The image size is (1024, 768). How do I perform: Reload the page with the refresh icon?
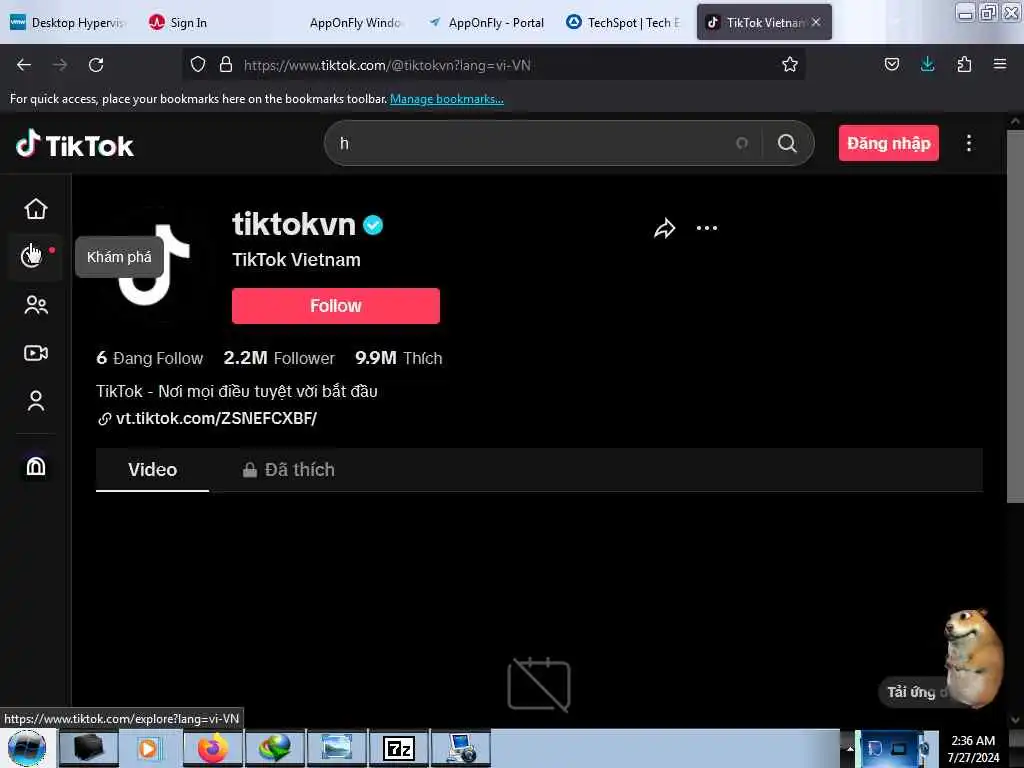point(96,65)
